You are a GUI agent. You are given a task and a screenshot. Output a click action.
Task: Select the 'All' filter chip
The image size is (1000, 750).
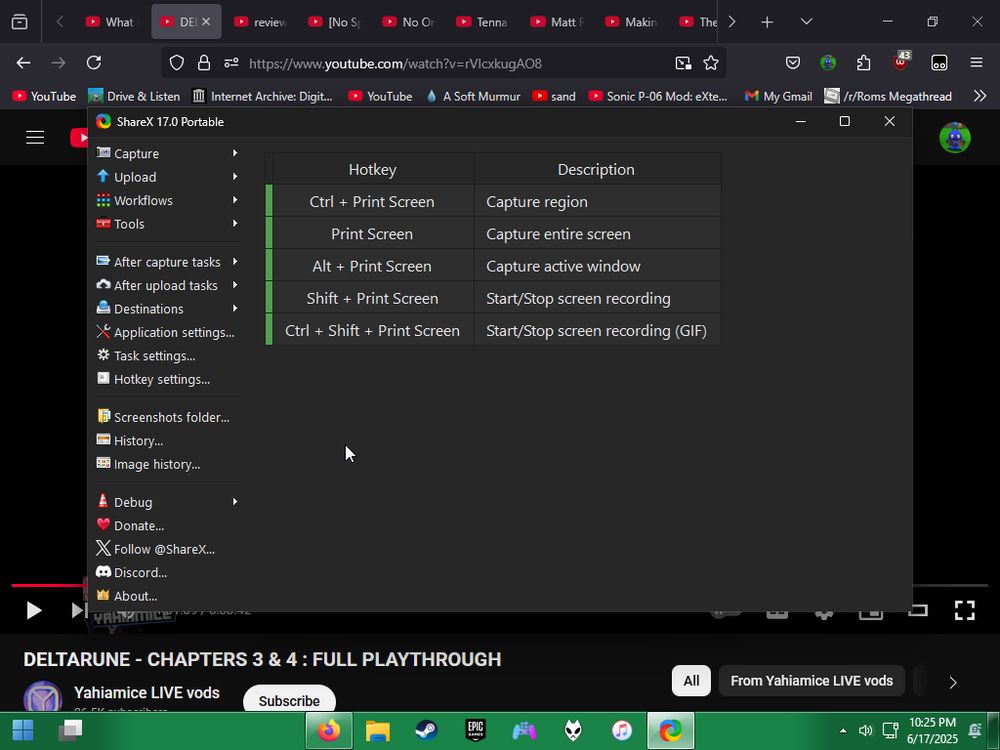point(691,680)
